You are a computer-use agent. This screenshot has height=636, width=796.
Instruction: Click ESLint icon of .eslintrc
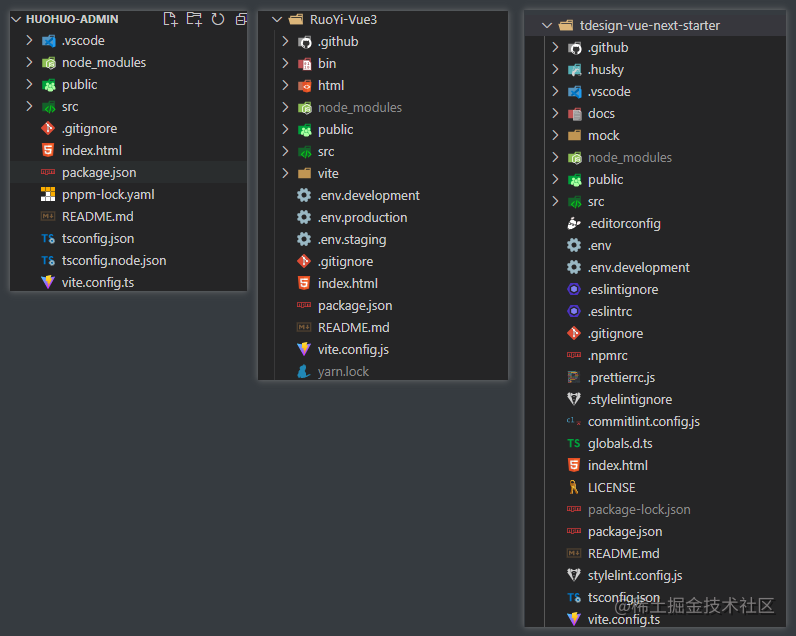point(574,311)
